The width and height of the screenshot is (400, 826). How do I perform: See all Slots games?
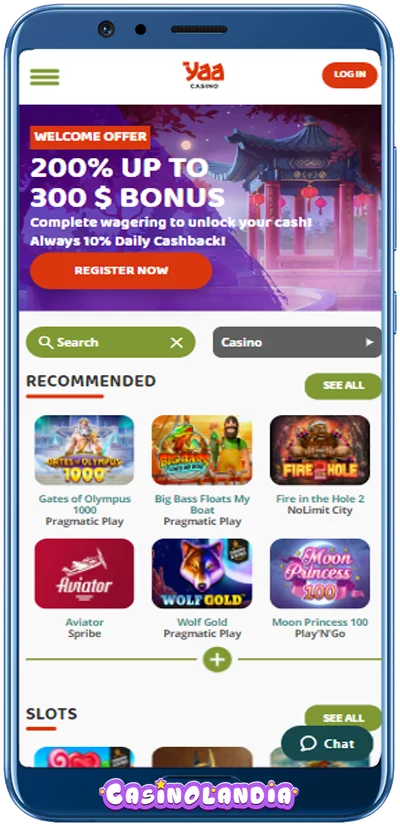tap(343, 717)
